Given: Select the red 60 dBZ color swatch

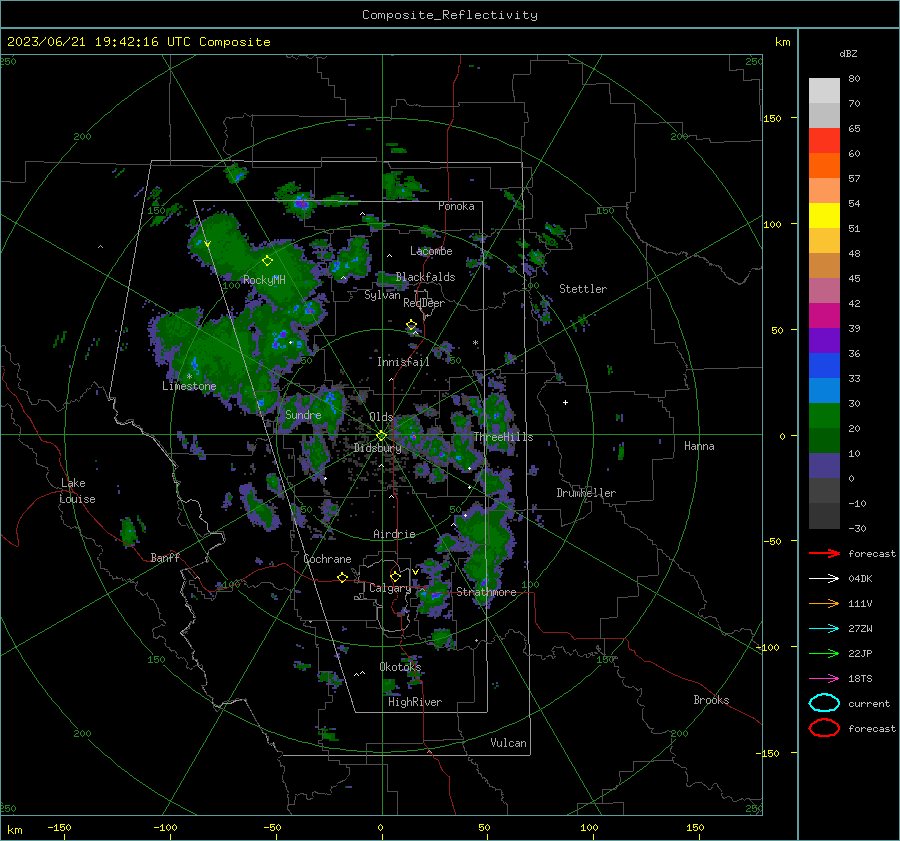Looking at the screenshot, I should [x=824, y=141].
